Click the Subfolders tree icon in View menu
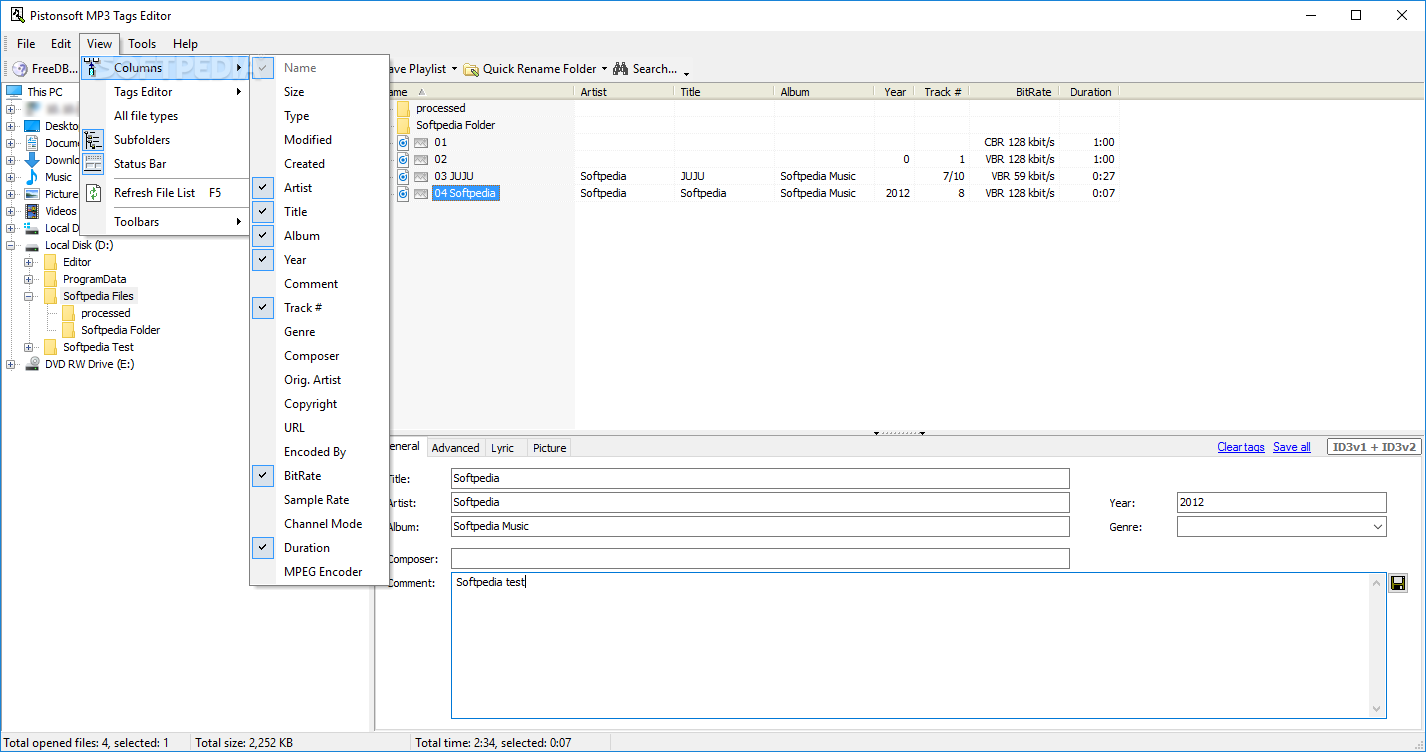 (x=93, y=140)
